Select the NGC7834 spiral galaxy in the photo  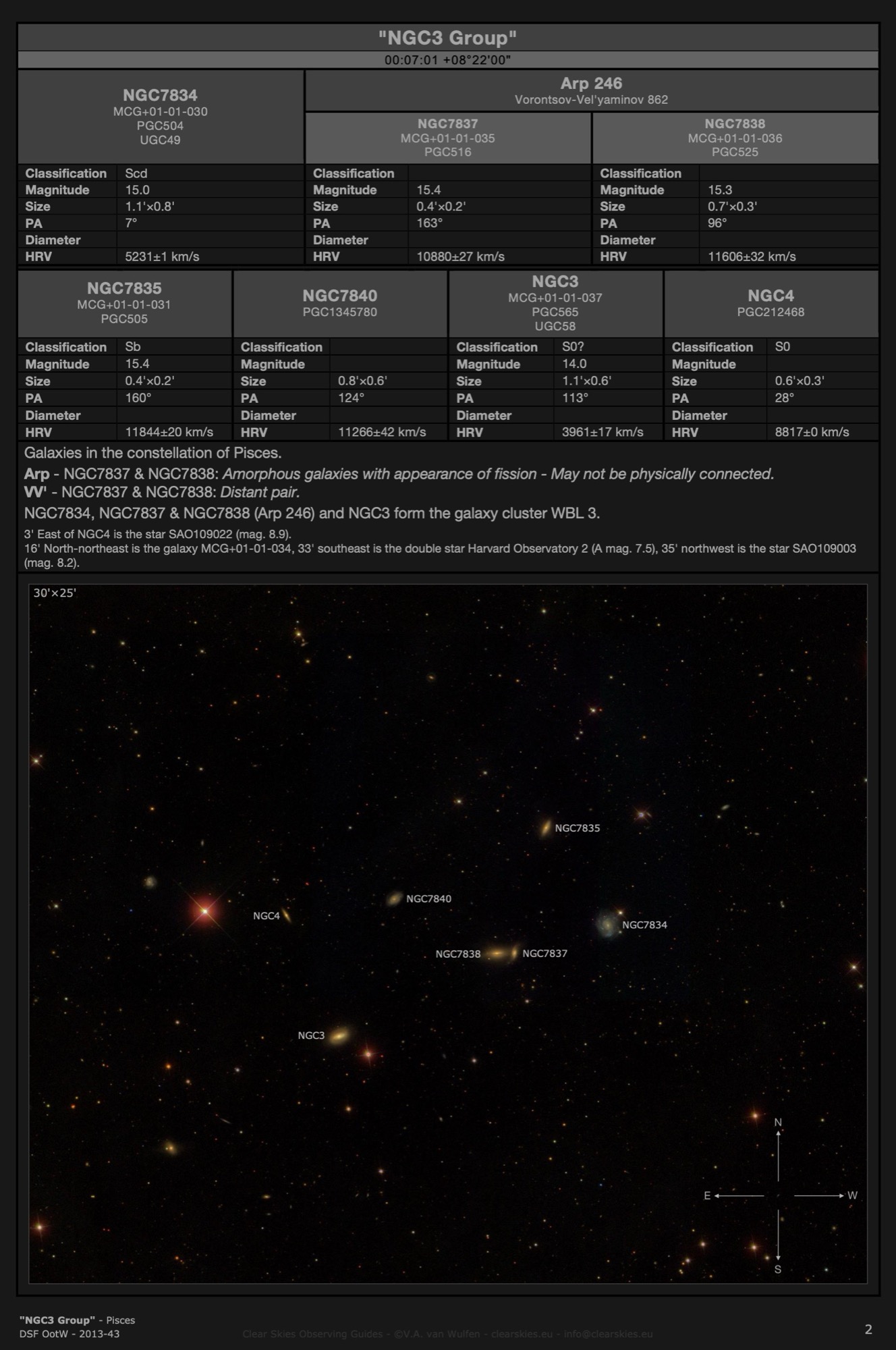pos(608,925)
